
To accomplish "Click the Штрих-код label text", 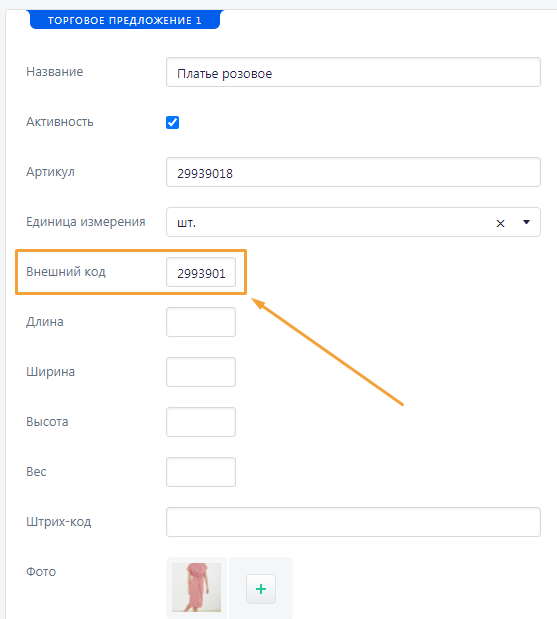I will click(x=58, y=522).
